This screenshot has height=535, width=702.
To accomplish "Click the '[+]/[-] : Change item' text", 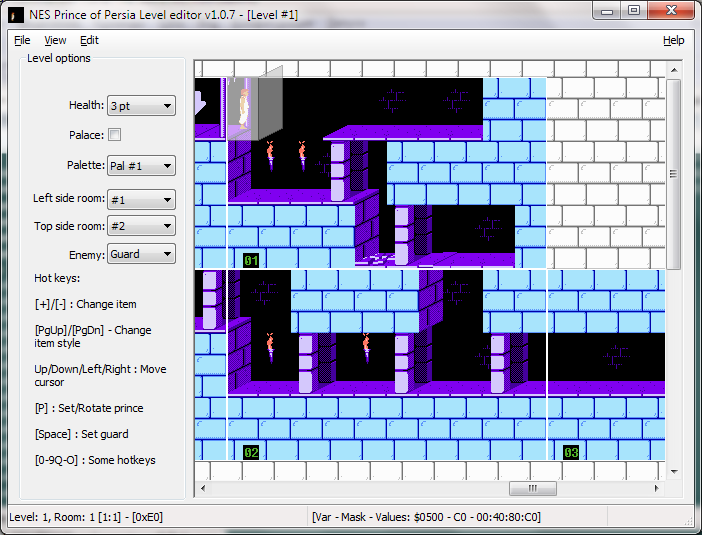I will (x=86, y=304).
